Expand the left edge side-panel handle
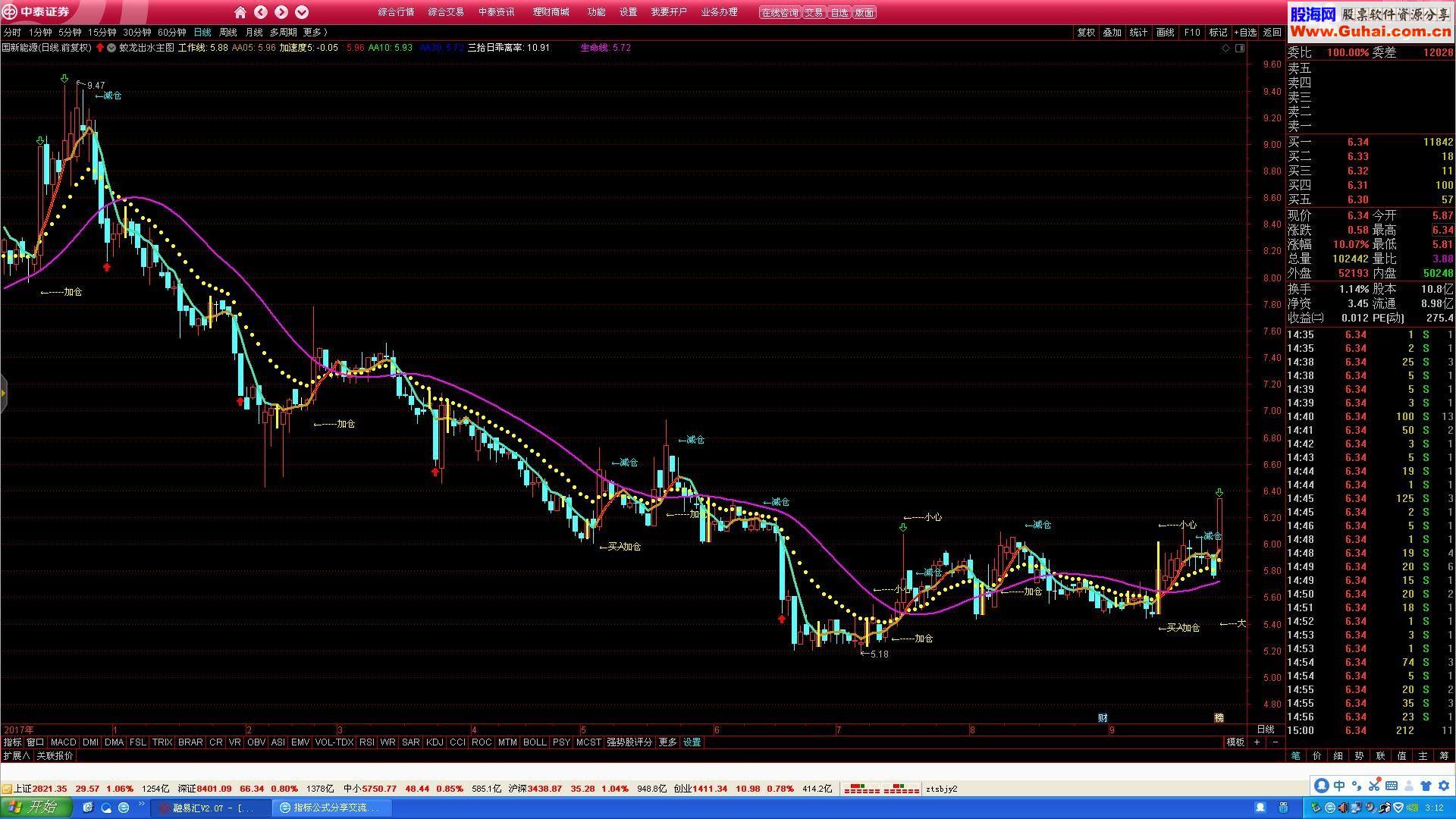This screenshot has height=819, width=1456. point(3,394)
